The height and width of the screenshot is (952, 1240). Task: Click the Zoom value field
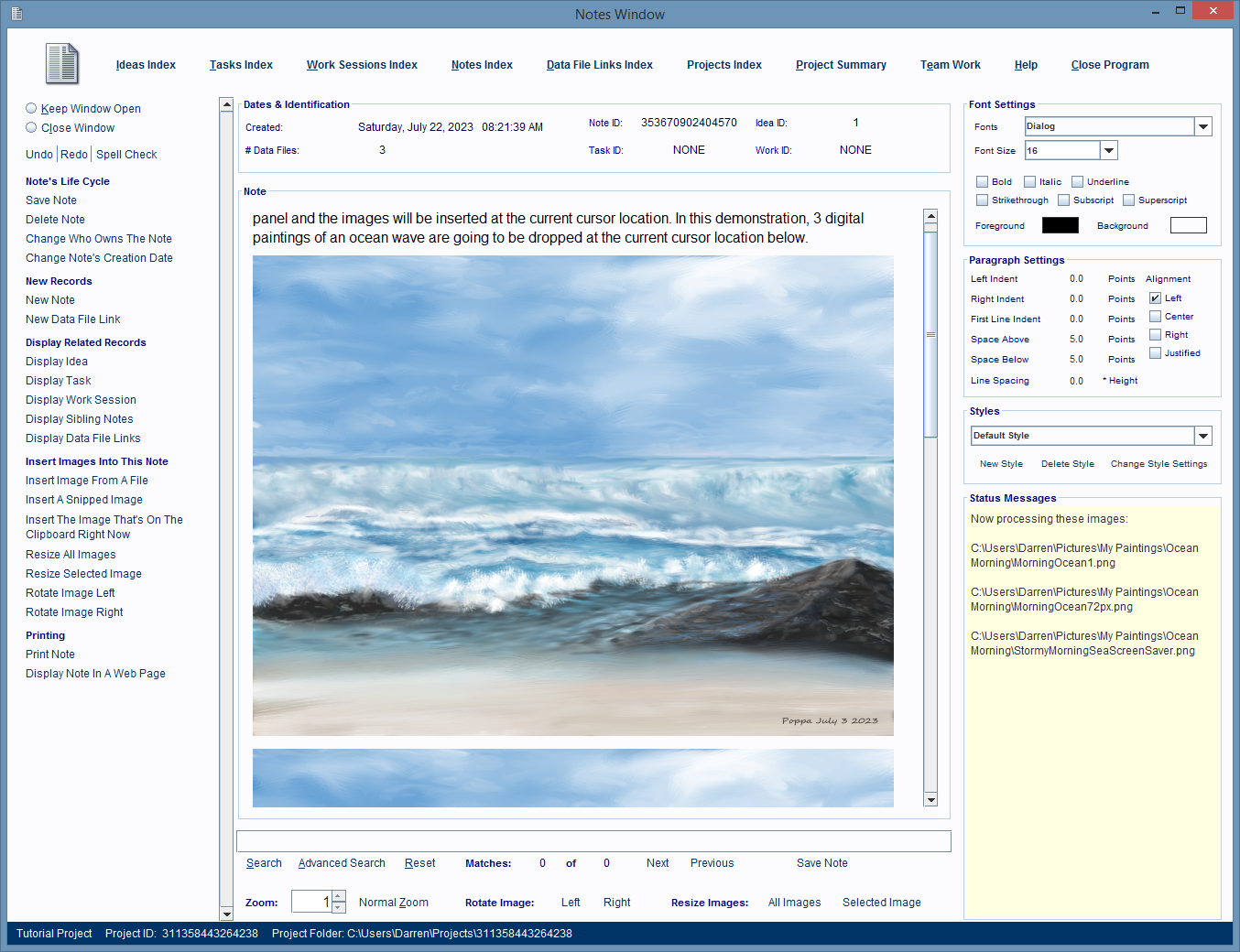311,902
